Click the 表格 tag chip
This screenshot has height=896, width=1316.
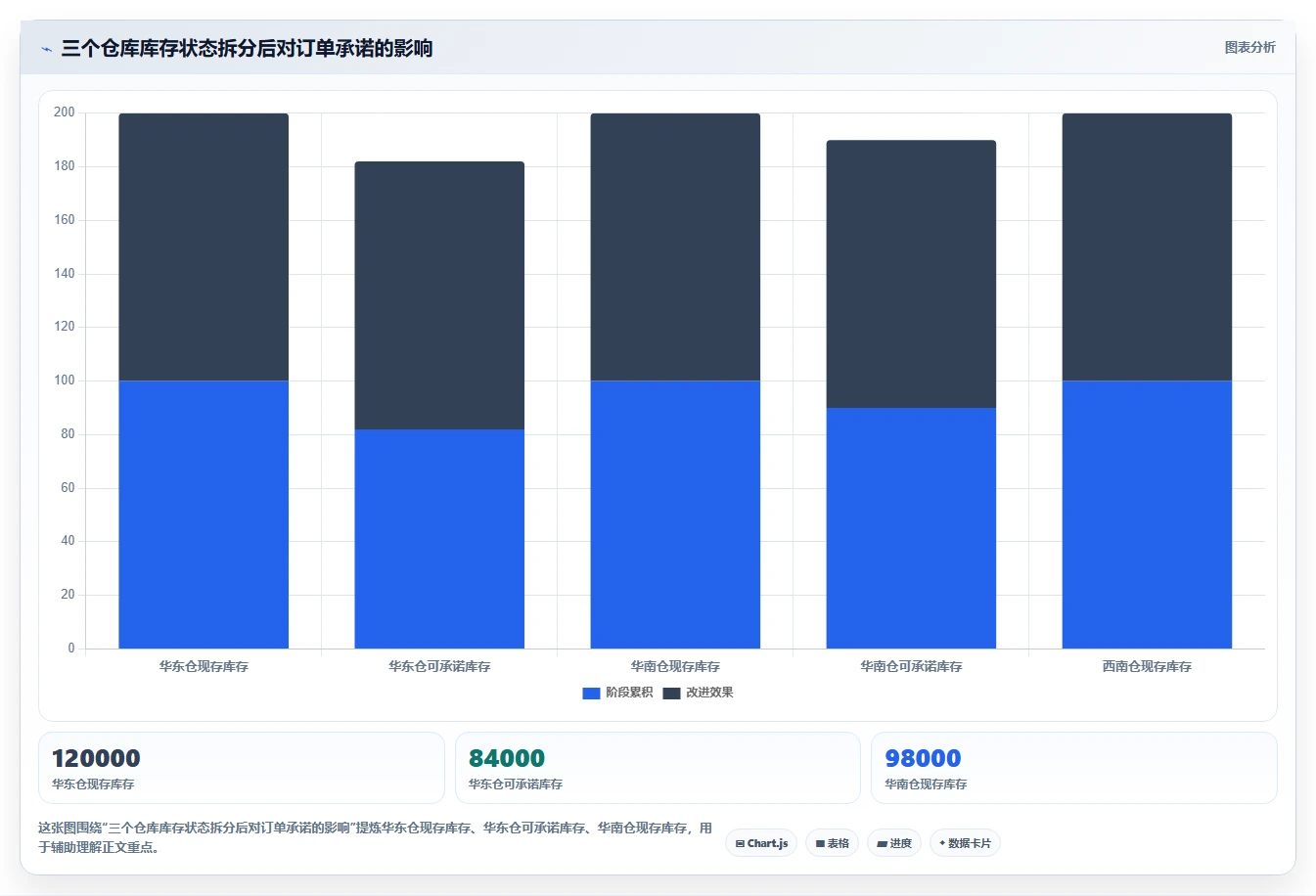click(x=832, y=843)
